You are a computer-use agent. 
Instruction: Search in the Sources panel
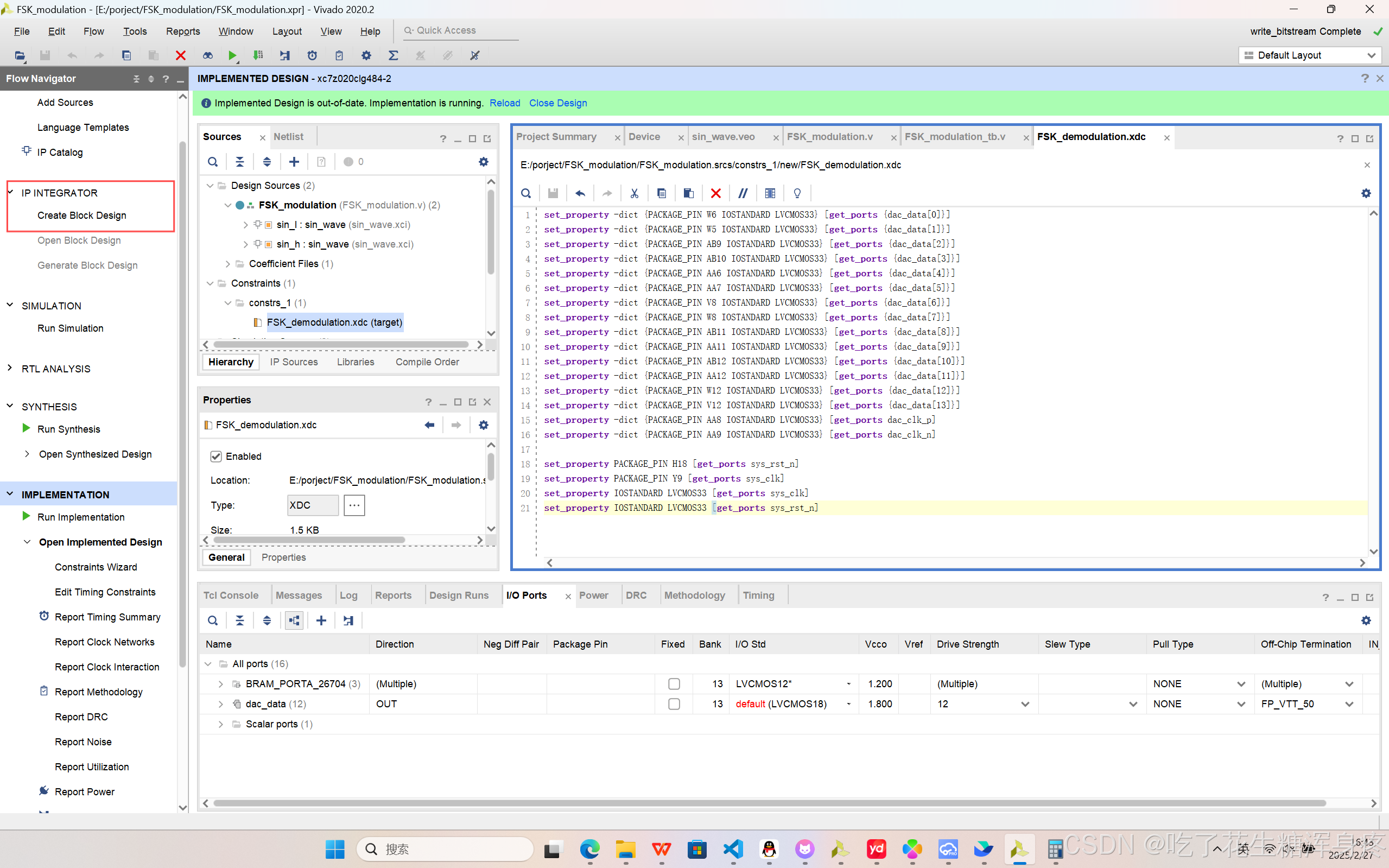click(213, 162)
